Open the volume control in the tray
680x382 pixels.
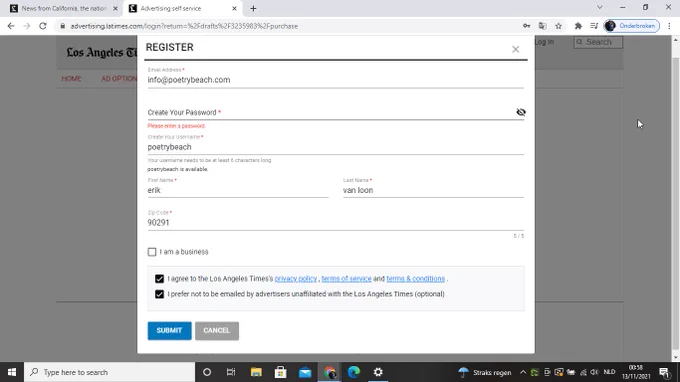pyautogui.click(x=595, y=372)
